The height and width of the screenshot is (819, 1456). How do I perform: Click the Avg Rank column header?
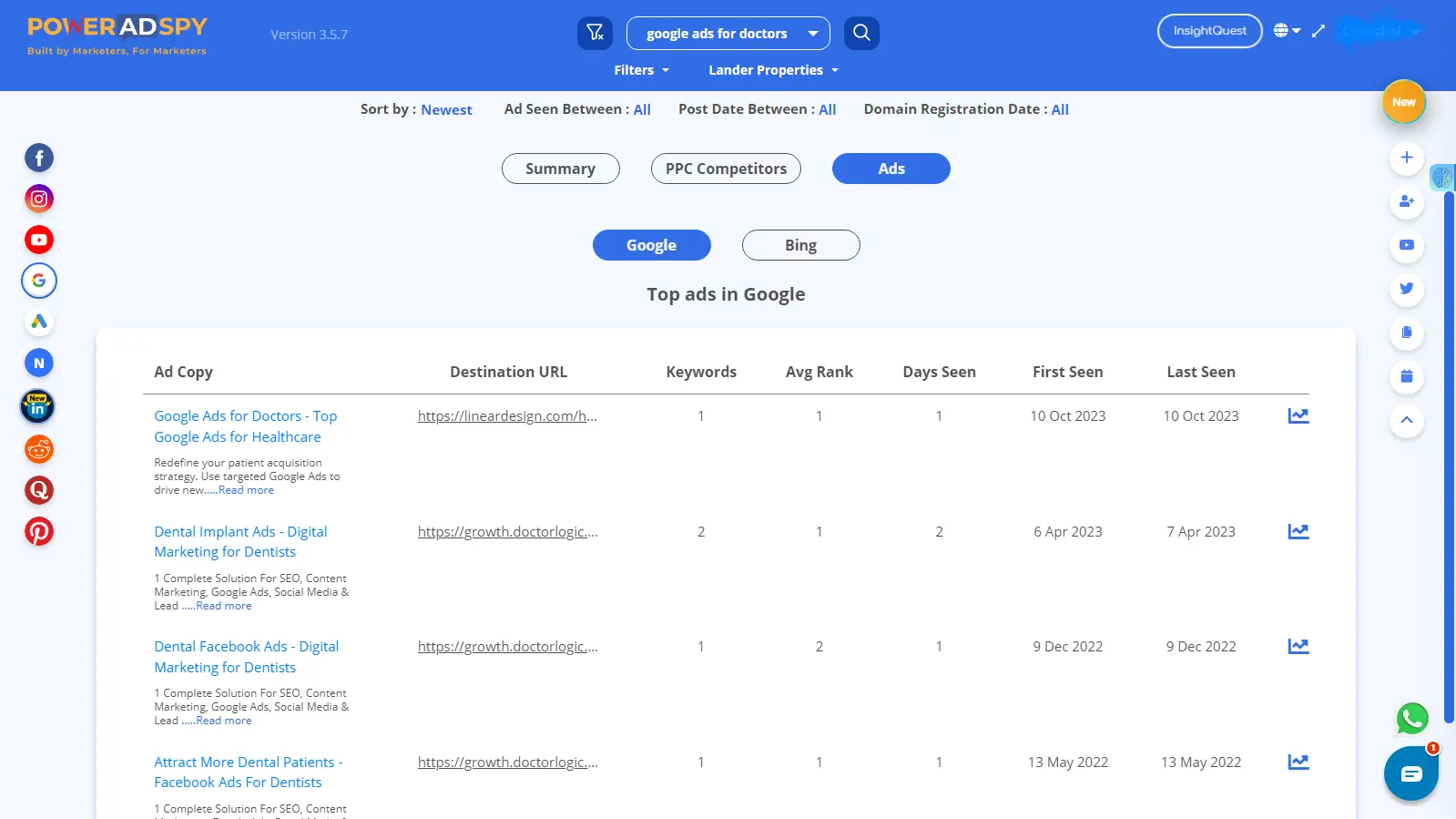click(x=819, y=372)
